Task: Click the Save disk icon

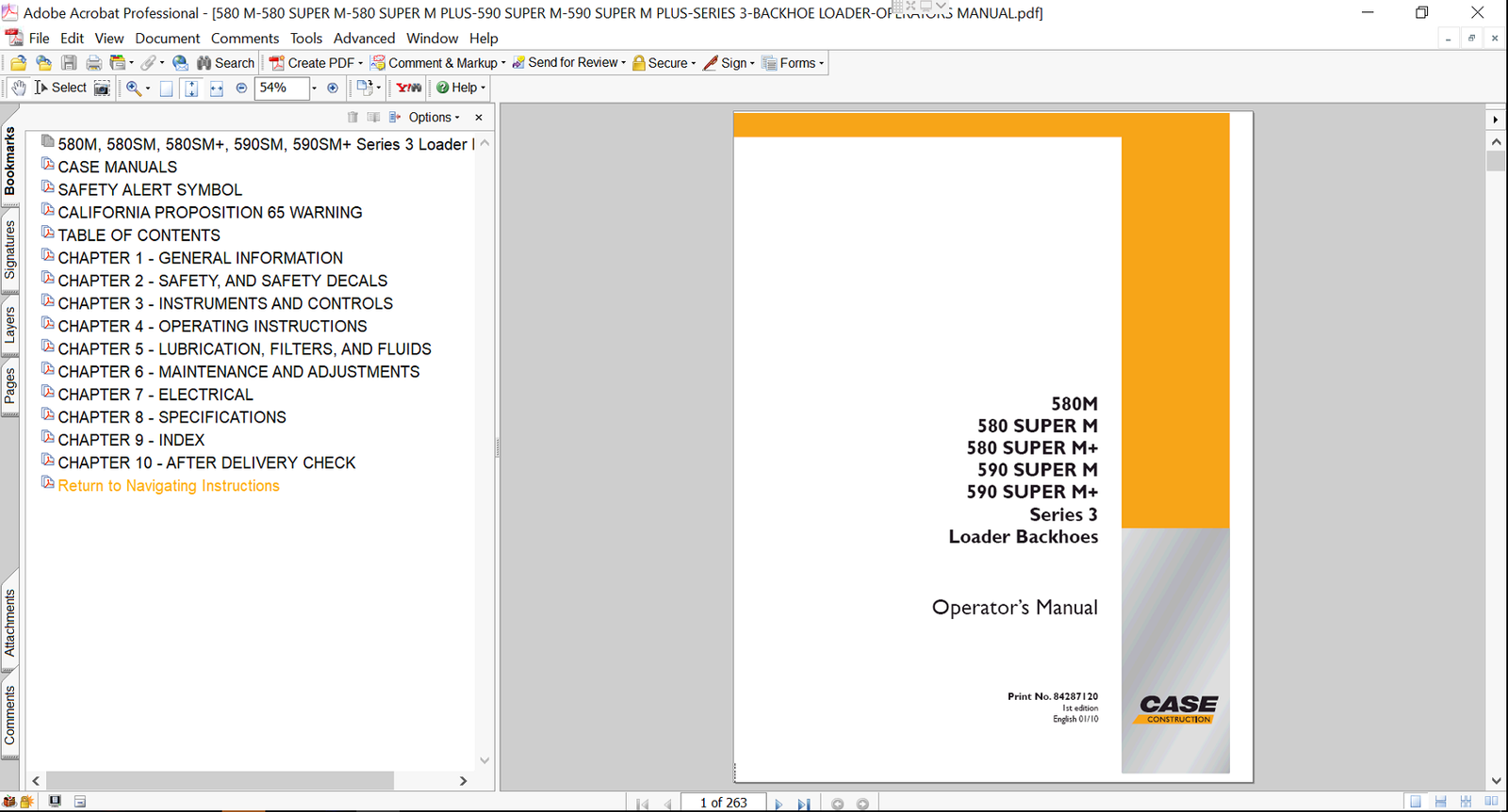Action: pos(69,63)
